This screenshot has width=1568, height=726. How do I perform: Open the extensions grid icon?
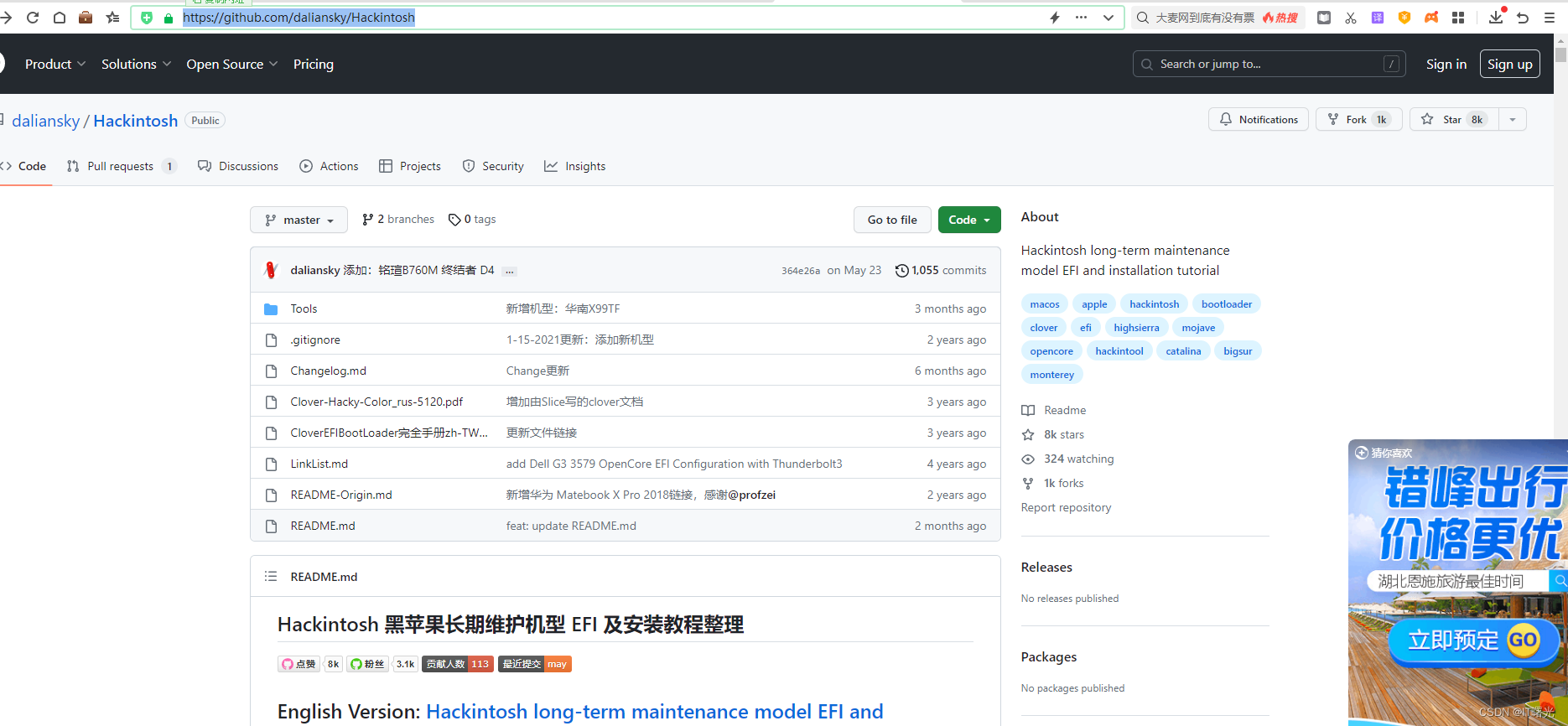[1458, 17]
